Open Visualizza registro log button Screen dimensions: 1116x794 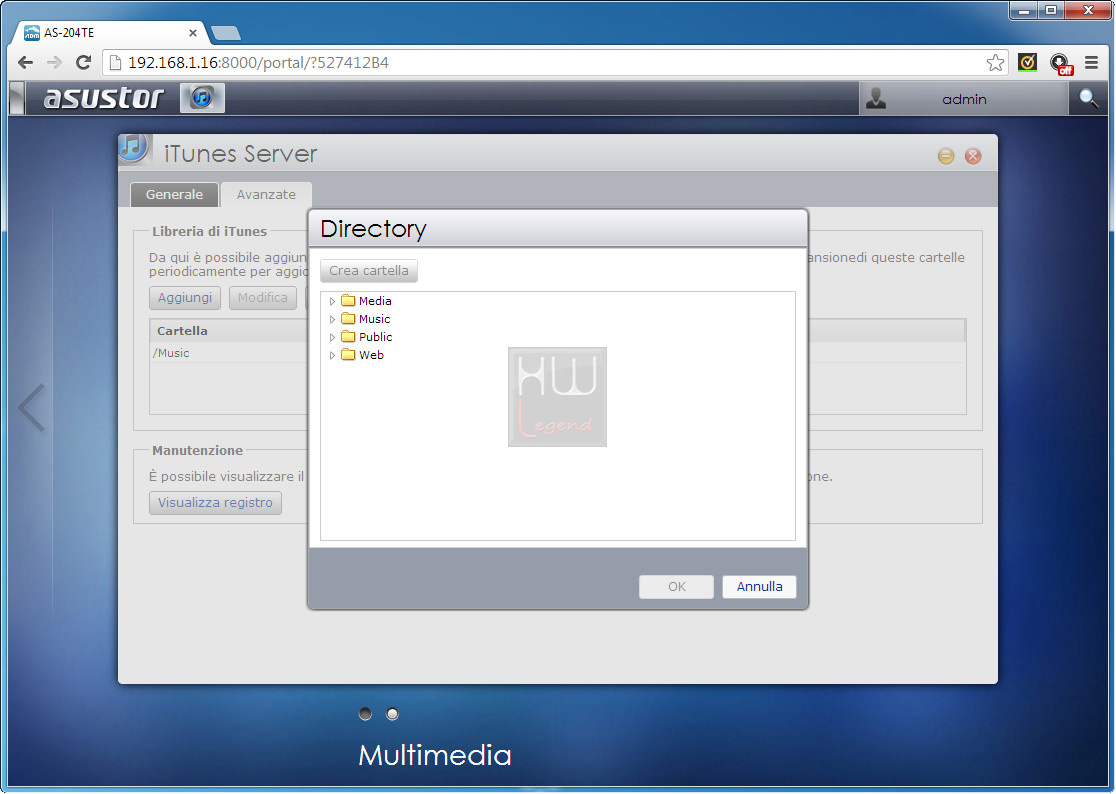216,502
